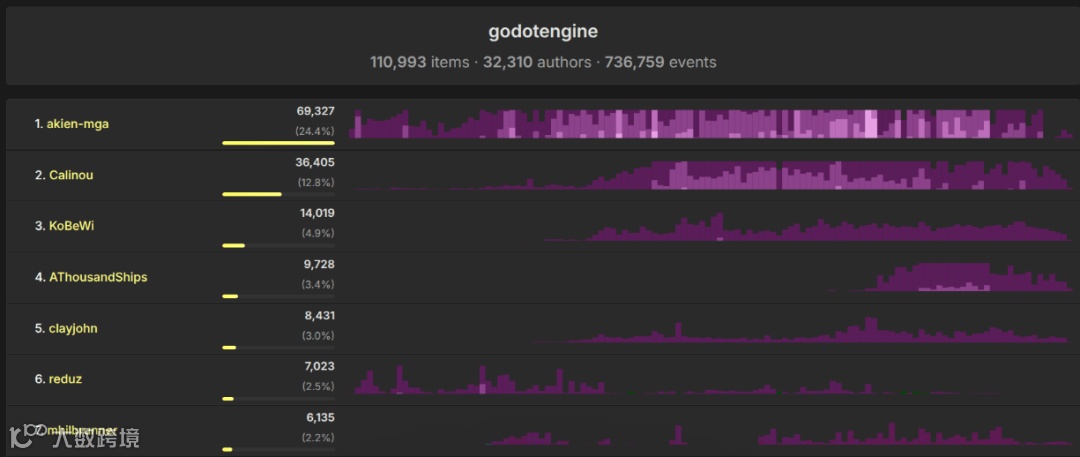The height and width of the screenshot is (457, 1080).
Task: Click AThousandShips' activity timeline chart
Action: (711, 277)
